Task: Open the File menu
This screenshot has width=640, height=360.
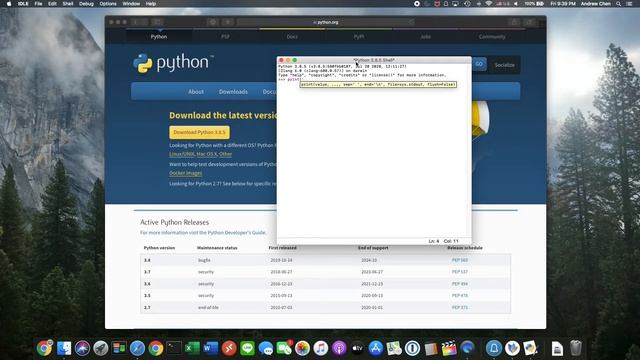Action: click(38, 4)
